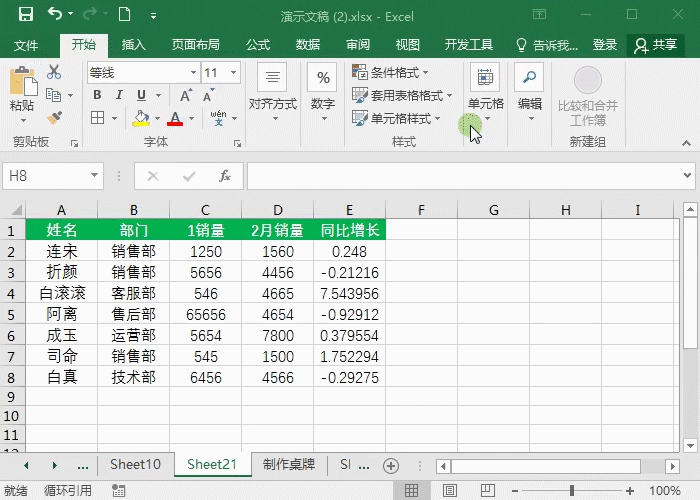Click the Select All corner triangle

[17, 210]
